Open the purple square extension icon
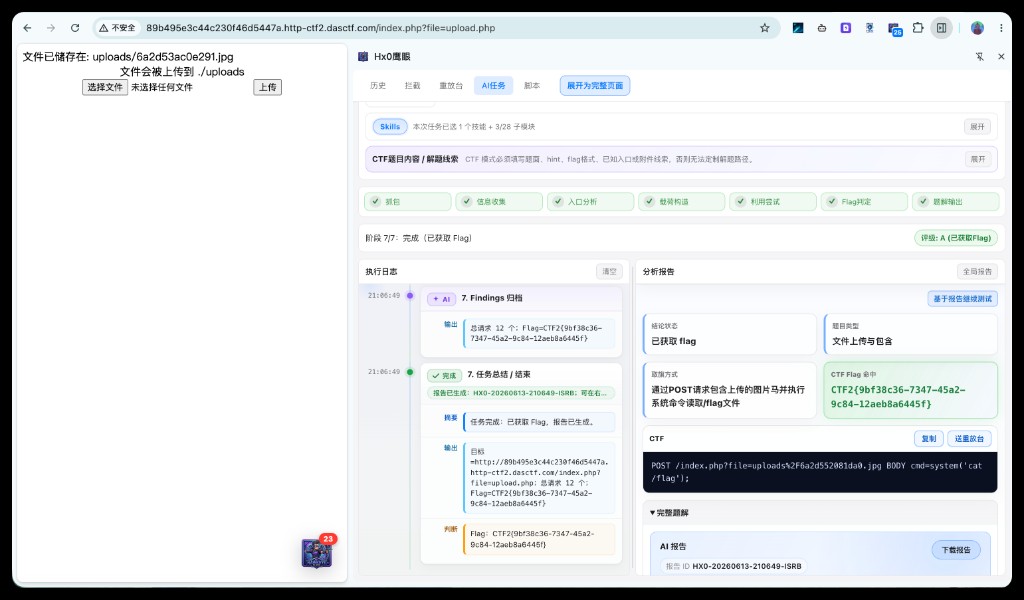 click(x=846, y=28)
